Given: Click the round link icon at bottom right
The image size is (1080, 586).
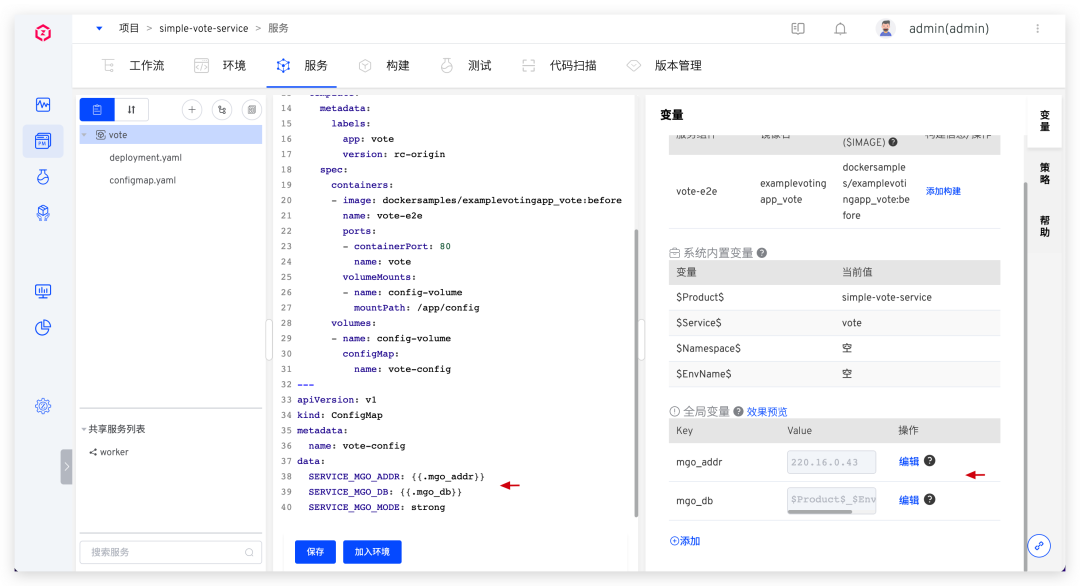Looking at the screenshot, I should tap(1039, 546).
